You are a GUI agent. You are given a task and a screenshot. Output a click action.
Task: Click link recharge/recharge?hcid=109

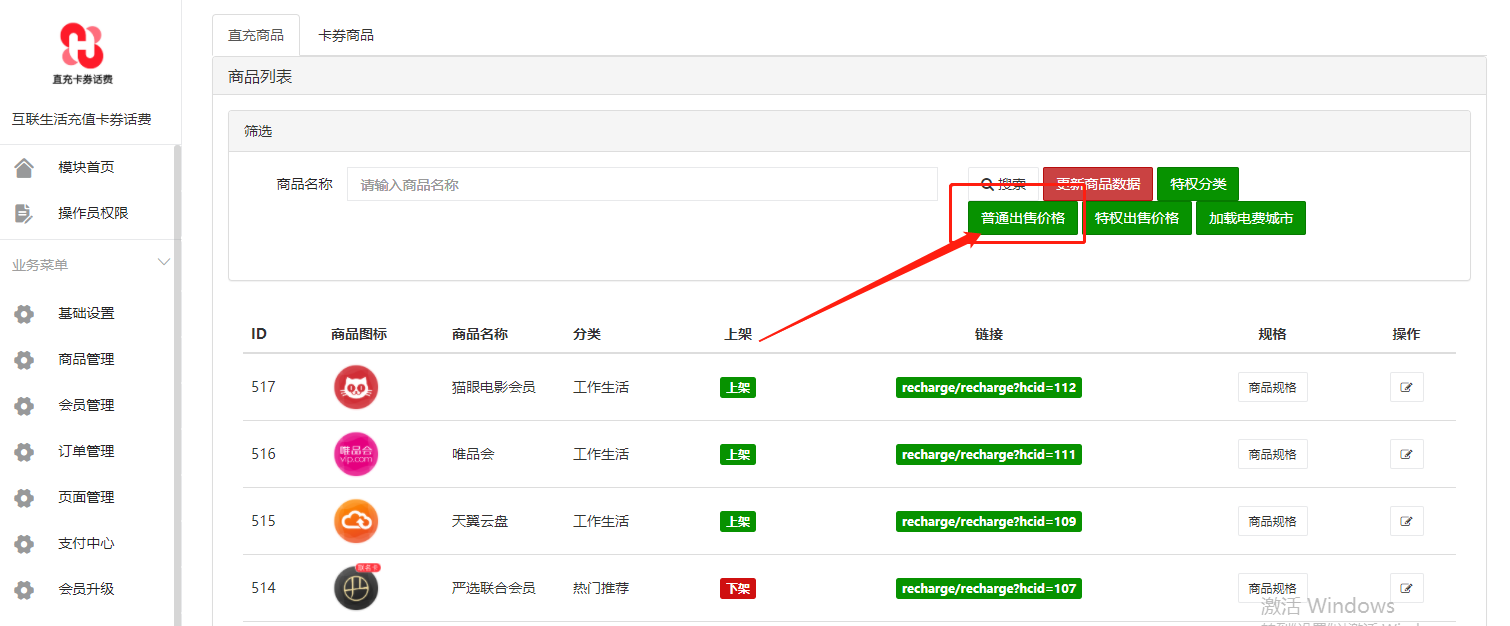pos(989,522)
